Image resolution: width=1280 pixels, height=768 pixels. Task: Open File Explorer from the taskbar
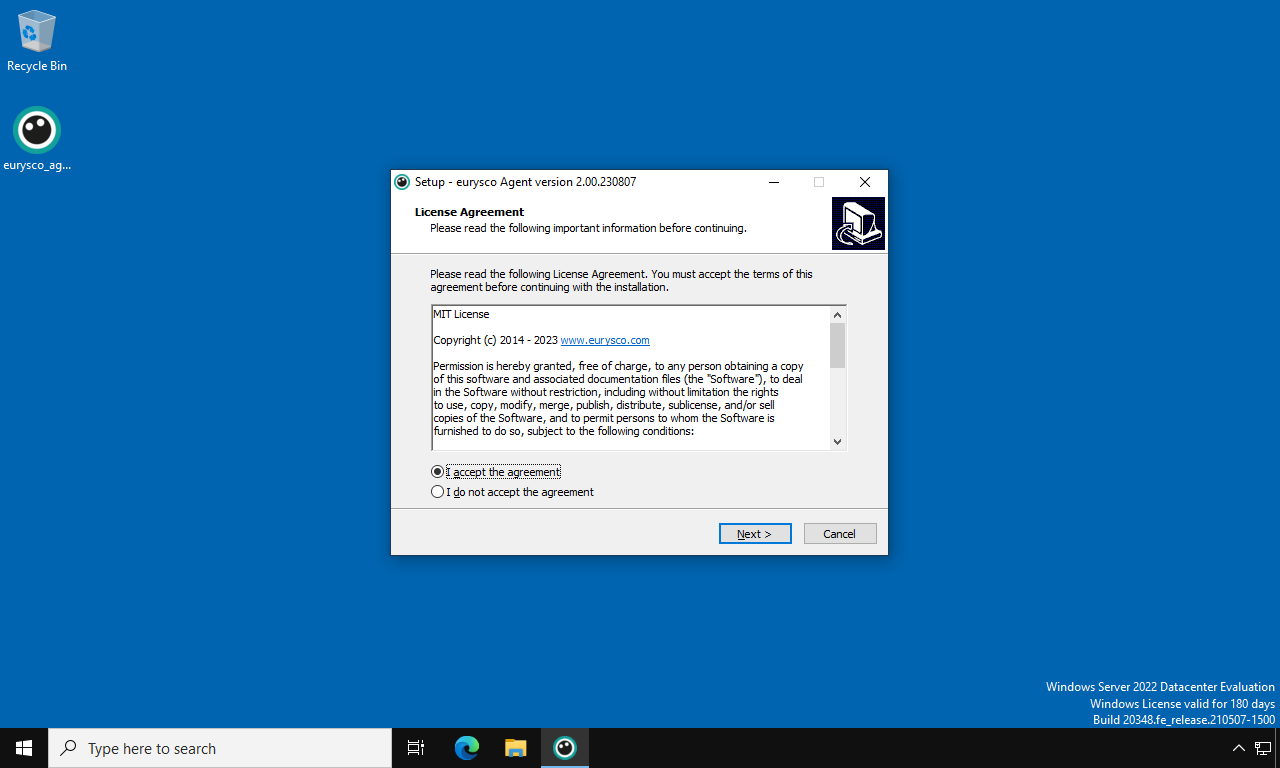pos(515,748)
